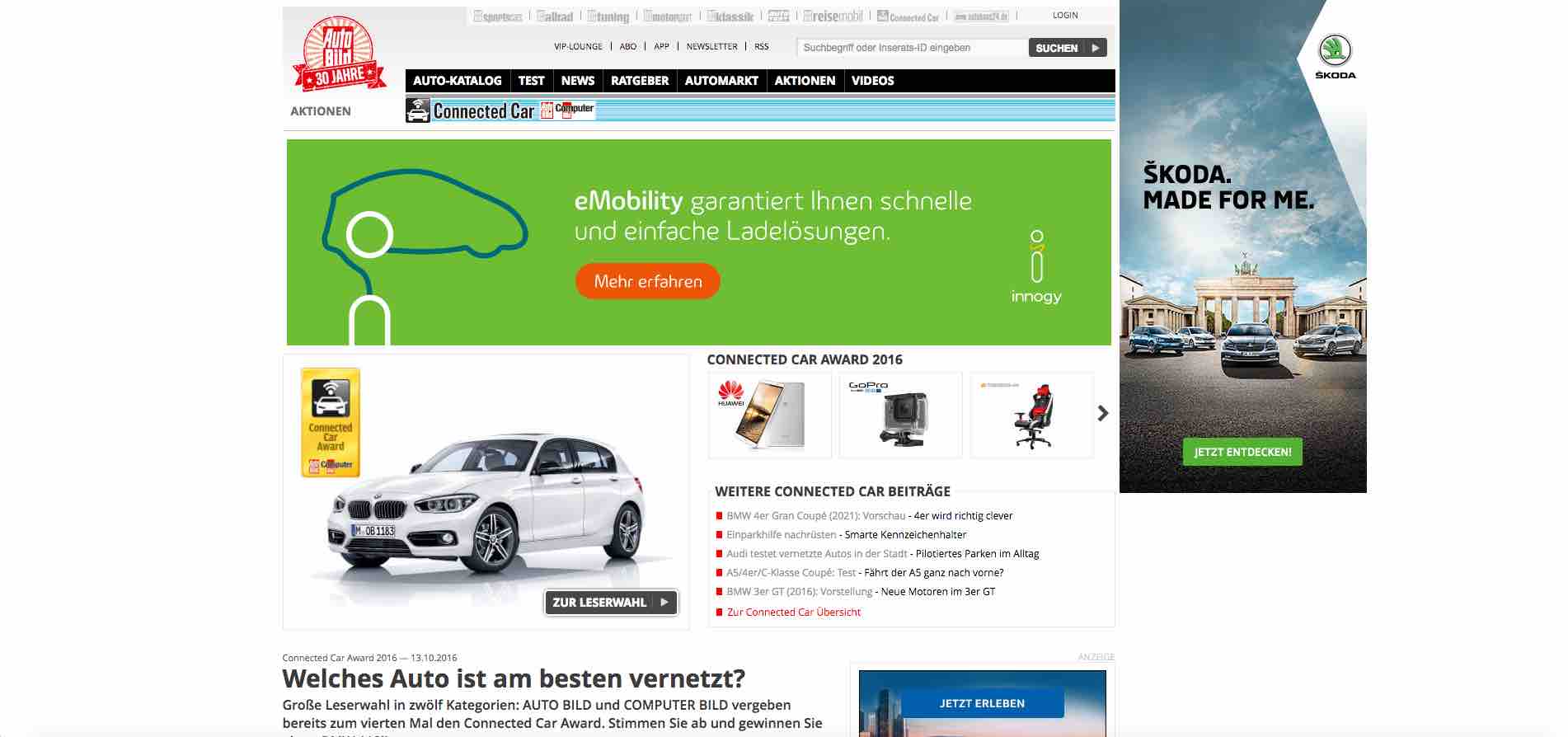This screenshot has height=737, width=1568.
Task: Click the Connected Car car icon in the section banner
Action: pos(418,110)
